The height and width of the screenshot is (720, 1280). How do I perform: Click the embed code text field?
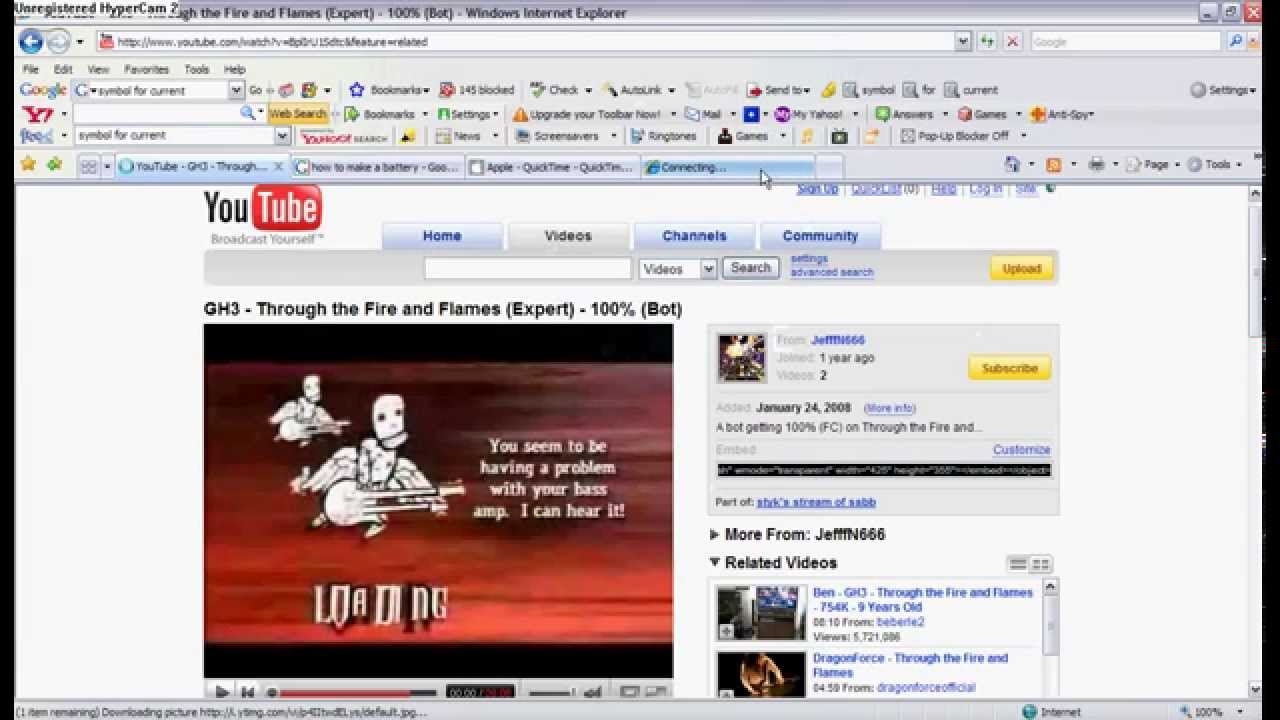pos(884,470)
